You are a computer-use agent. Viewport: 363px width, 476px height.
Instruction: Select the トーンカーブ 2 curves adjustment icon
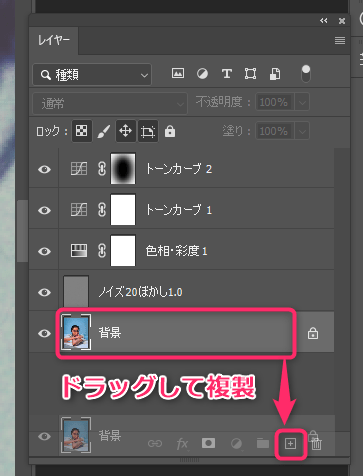[79, 169]
